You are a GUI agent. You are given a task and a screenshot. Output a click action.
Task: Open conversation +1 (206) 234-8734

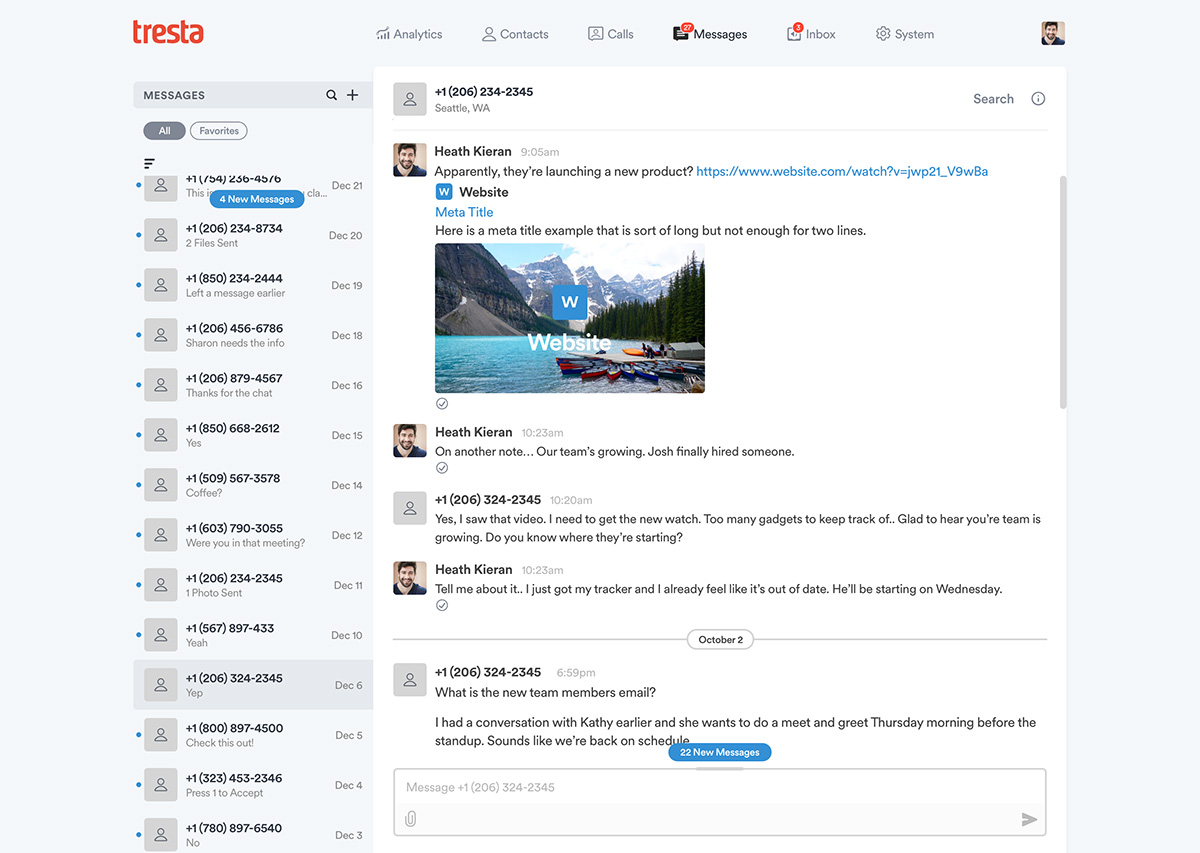253,235
